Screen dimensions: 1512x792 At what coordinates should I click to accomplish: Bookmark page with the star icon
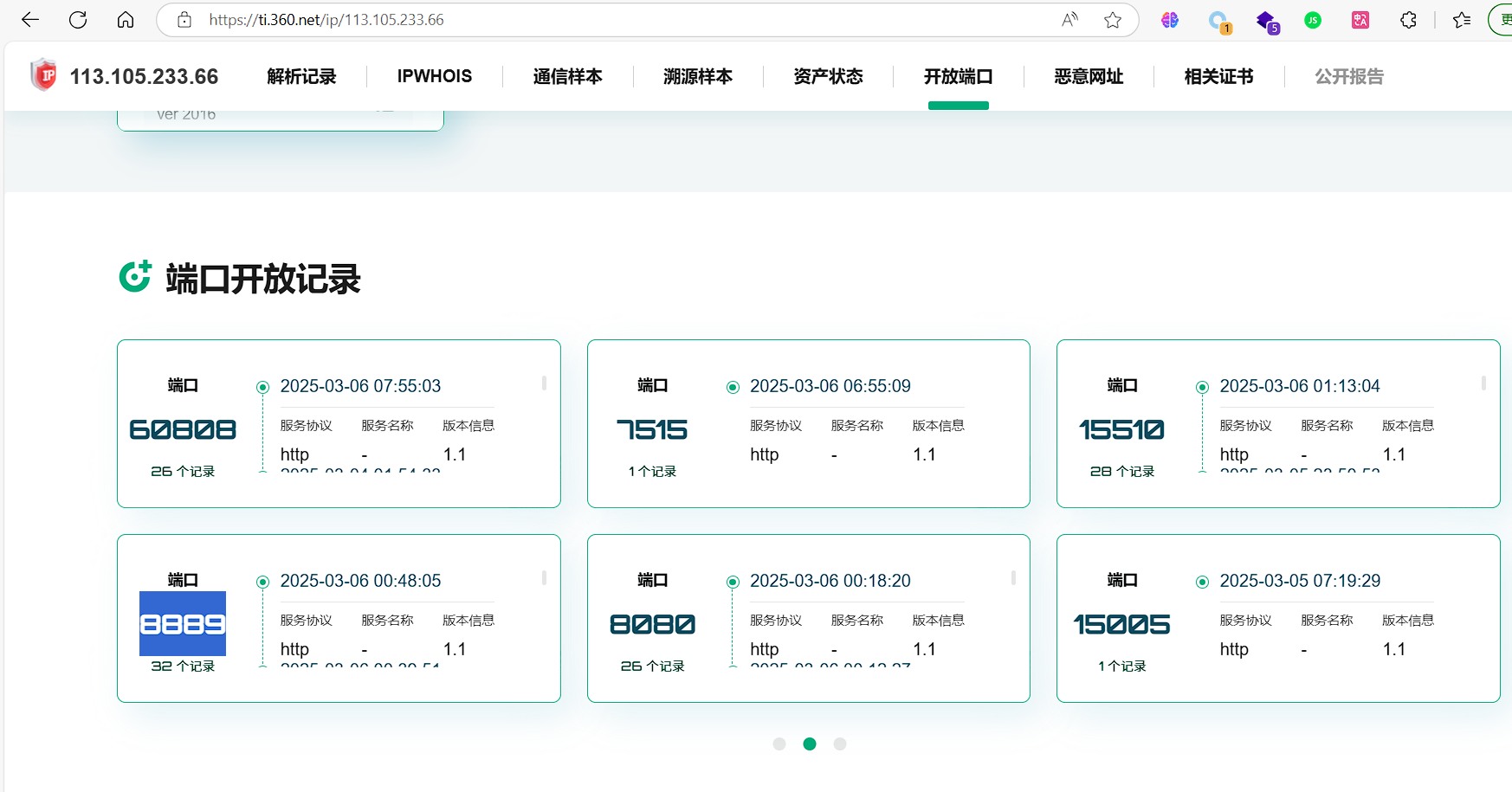[x=1113, y=20]
